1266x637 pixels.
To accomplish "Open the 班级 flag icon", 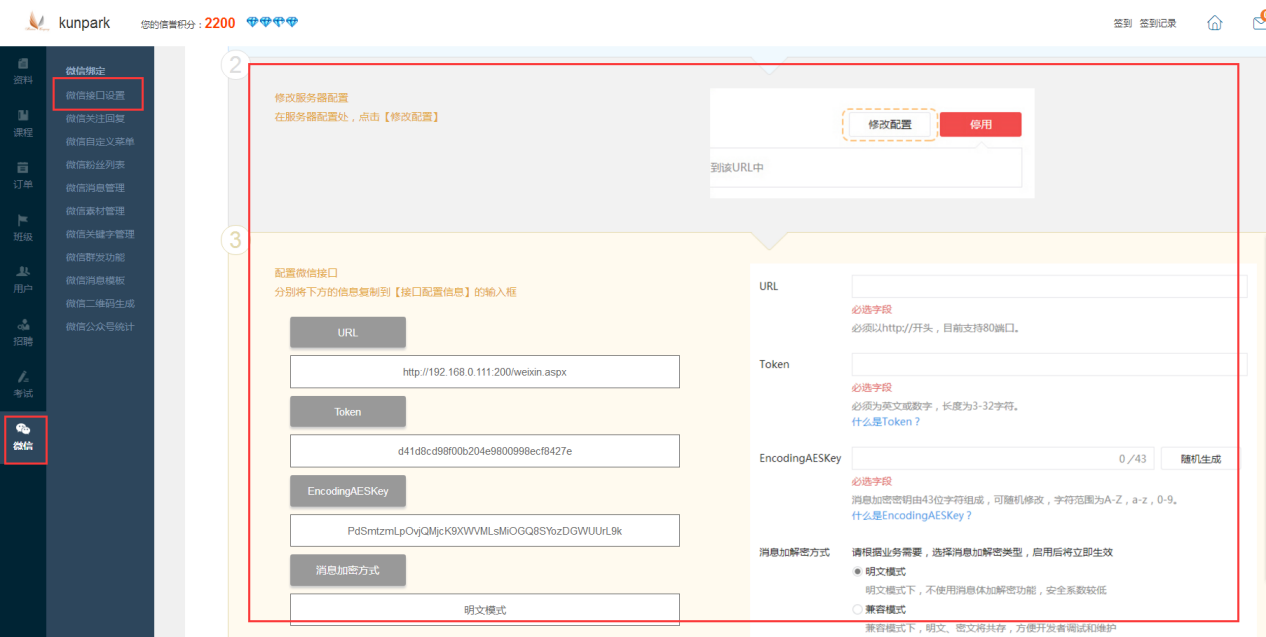I will (22, 227).
